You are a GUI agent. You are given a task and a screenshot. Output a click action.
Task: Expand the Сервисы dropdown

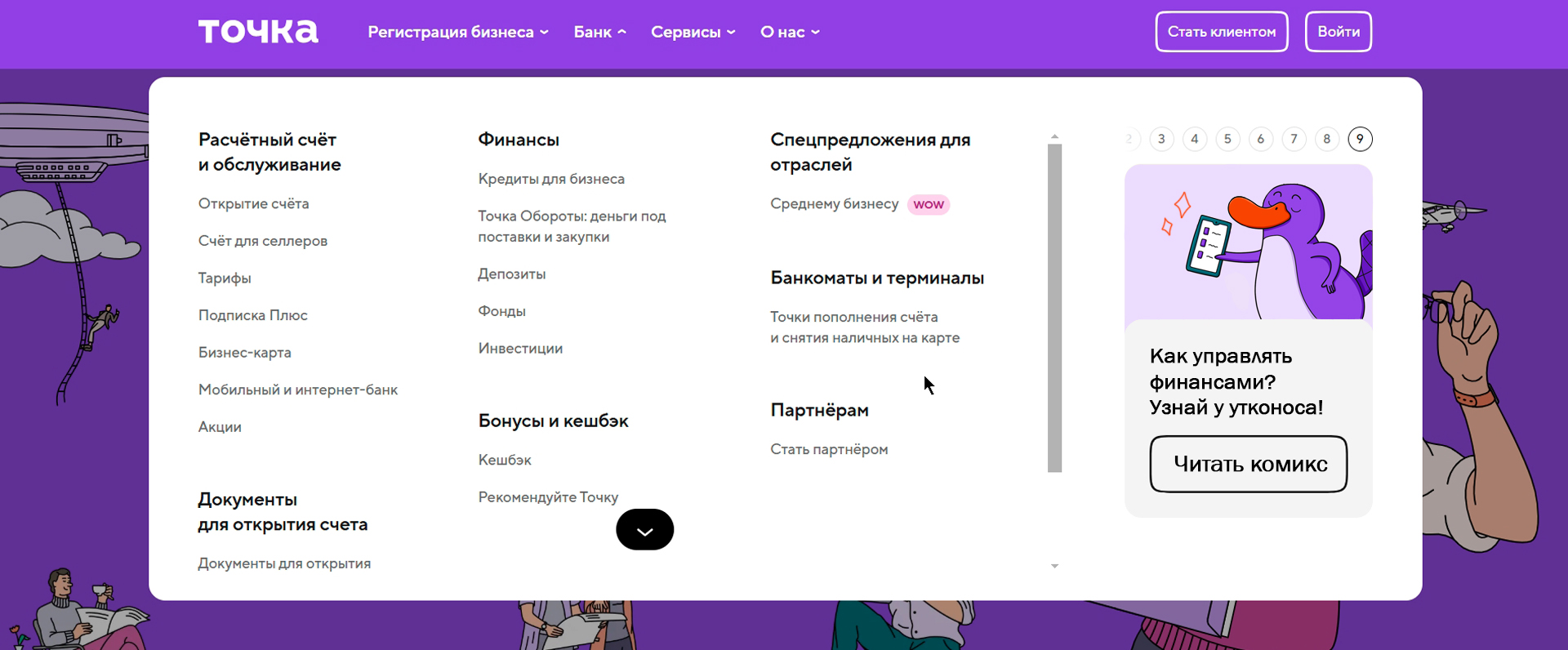[693, 32]
